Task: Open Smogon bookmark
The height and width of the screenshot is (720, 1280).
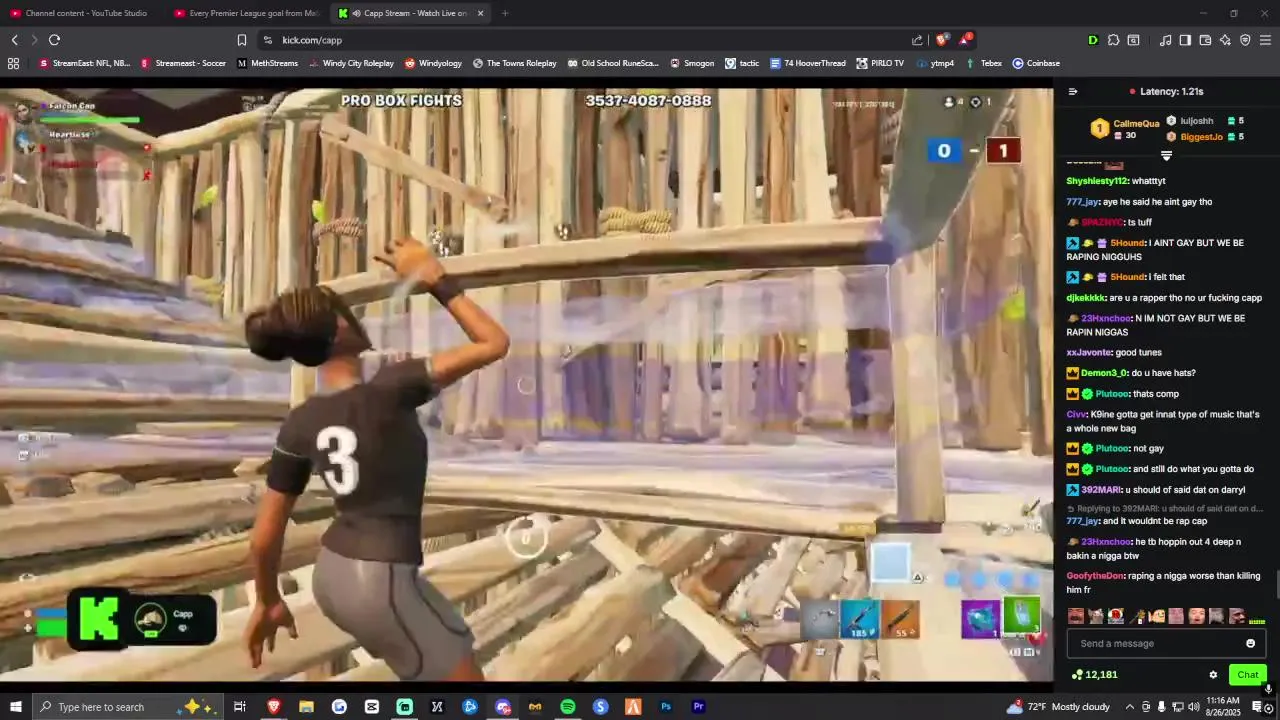Action: click(x=691, y=63)
